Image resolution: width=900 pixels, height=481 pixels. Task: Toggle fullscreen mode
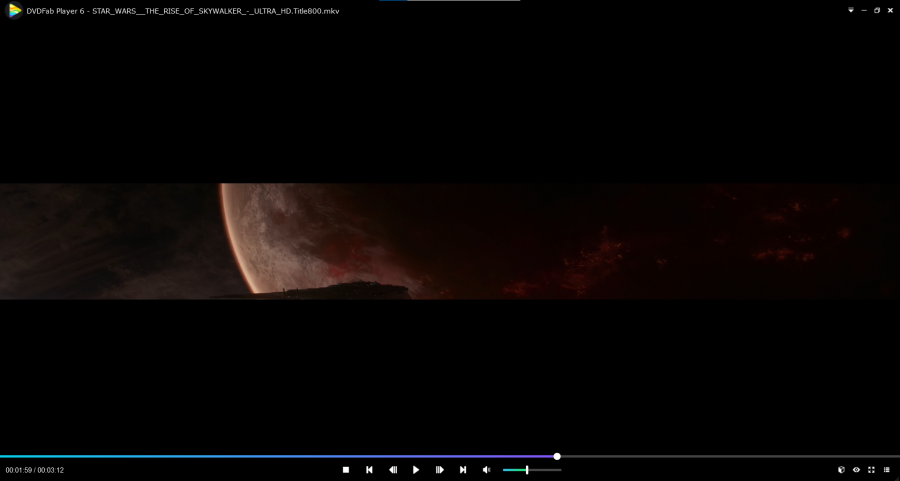click(x=871, y=470)
